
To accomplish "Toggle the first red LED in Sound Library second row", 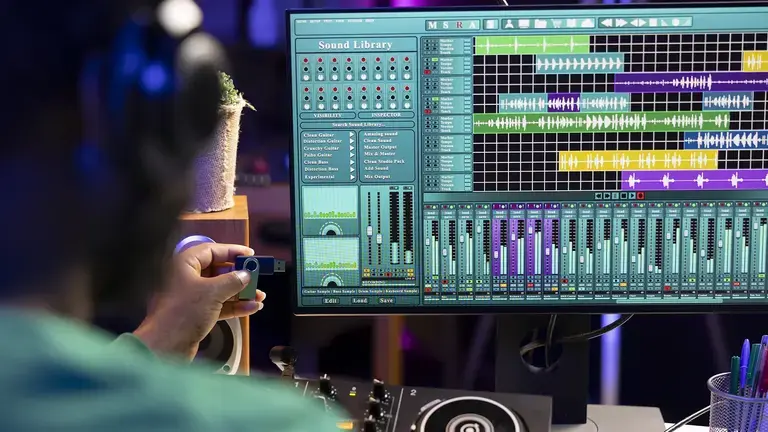I will pos(306,91).
